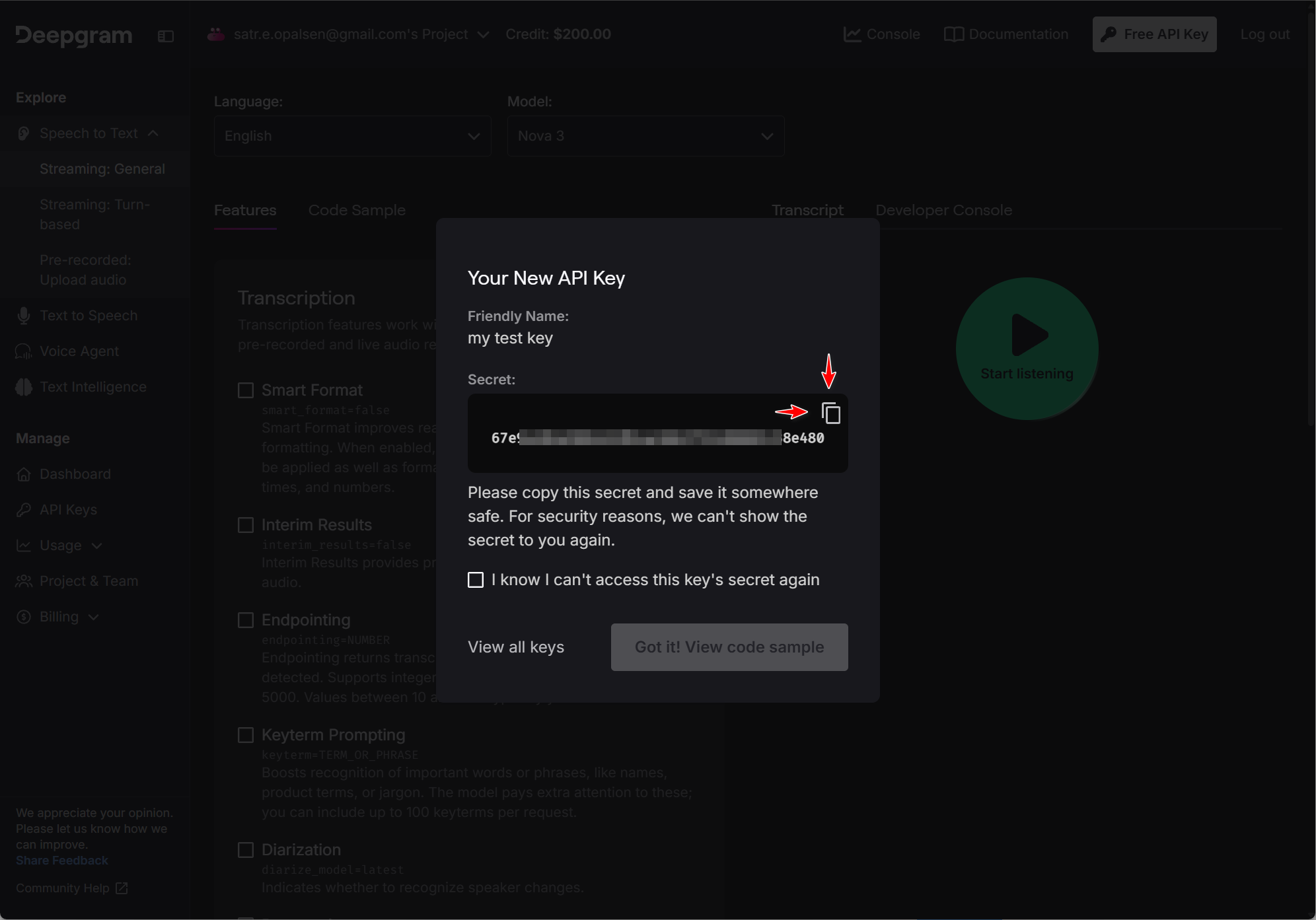Open Community Help external link
Viewport: 1316px width, 920px height.
[x=71, y=888]
